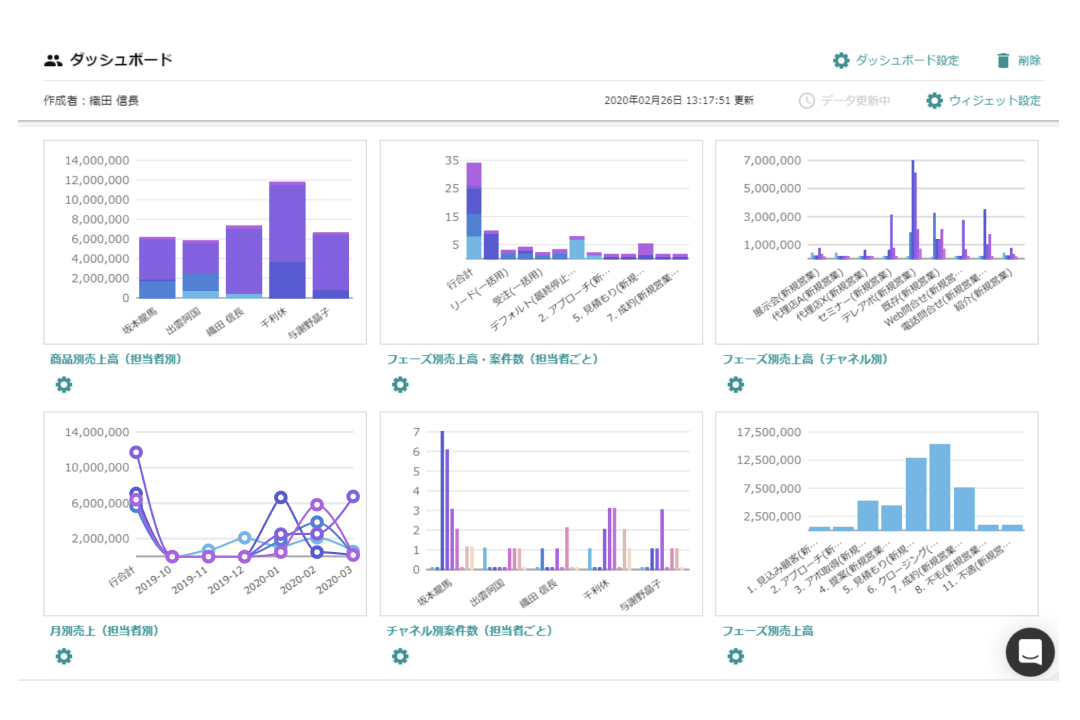1080x720 pixels.
Task: Click the 坂本龍馬 stacked bar in sales chart
Action: pyautogui.click(x=157, y=267)
